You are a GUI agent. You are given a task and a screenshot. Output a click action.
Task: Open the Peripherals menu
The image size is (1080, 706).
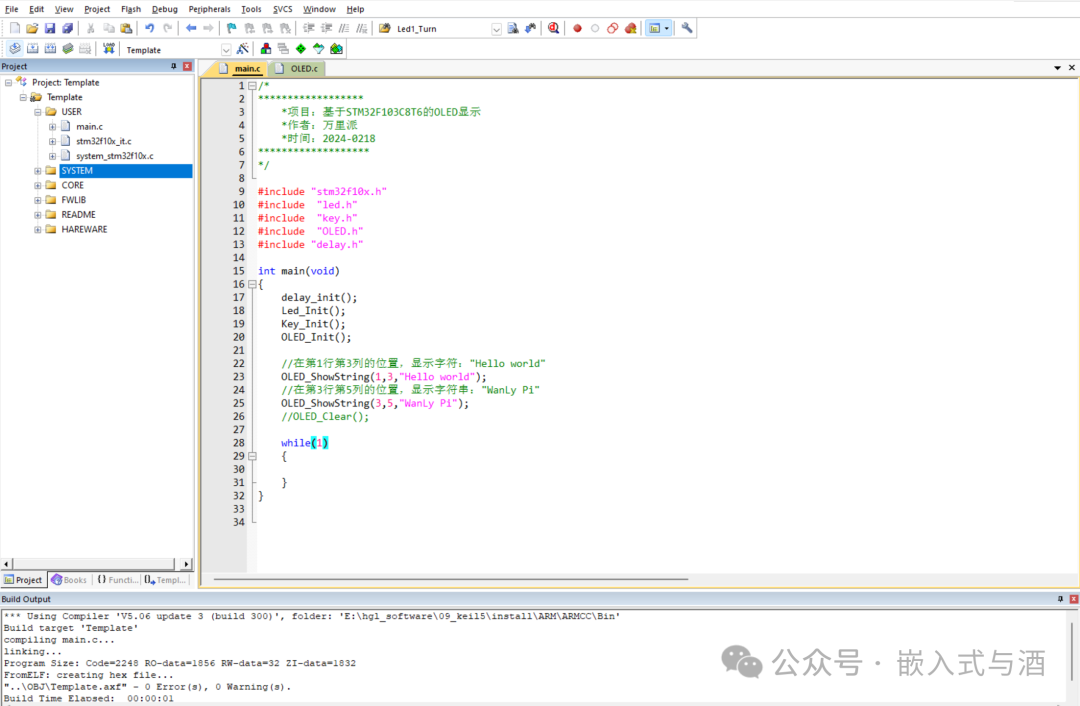click(209, 9)
